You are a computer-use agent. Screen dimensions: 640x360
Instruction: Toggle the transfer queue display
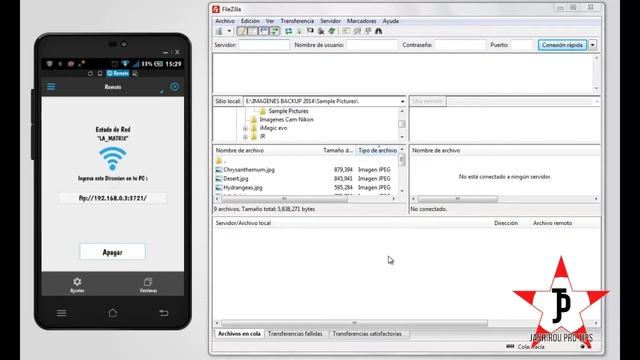(x=275, y=31)
